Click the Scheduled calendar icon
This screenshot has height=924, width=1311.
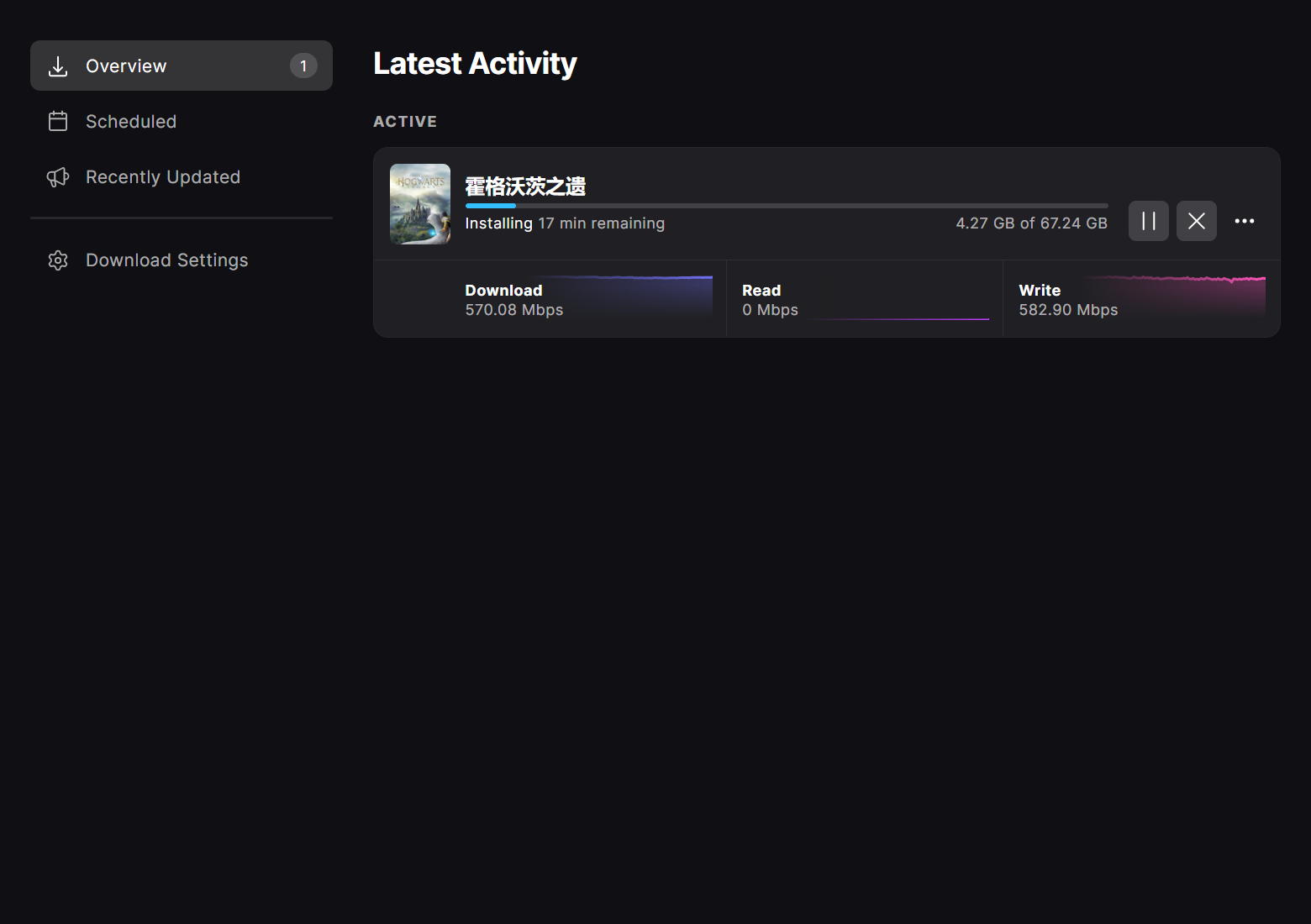click(58, 122)
